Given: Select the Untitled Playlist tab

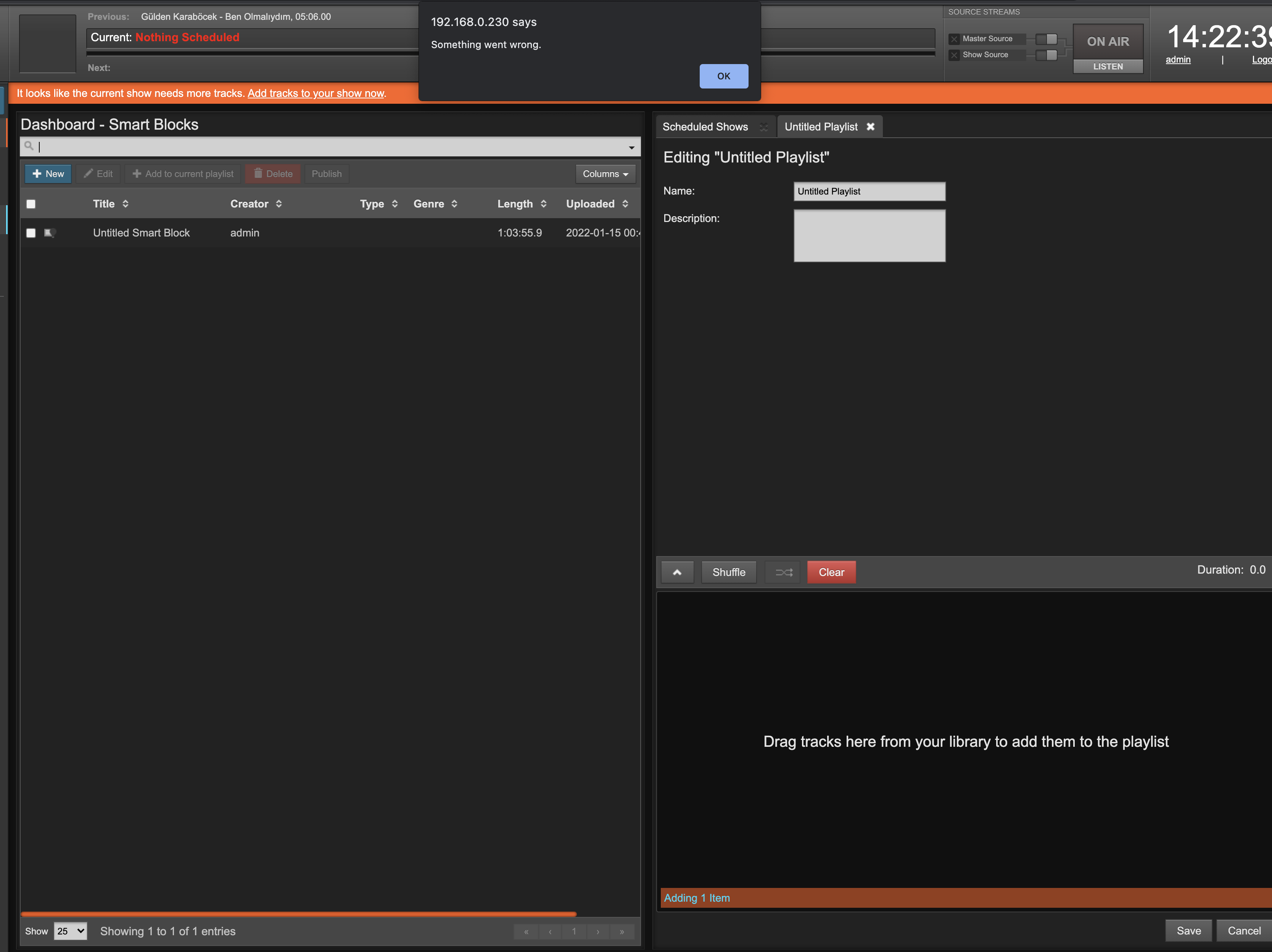Looking at the screenshot, I should click(821, 127).
